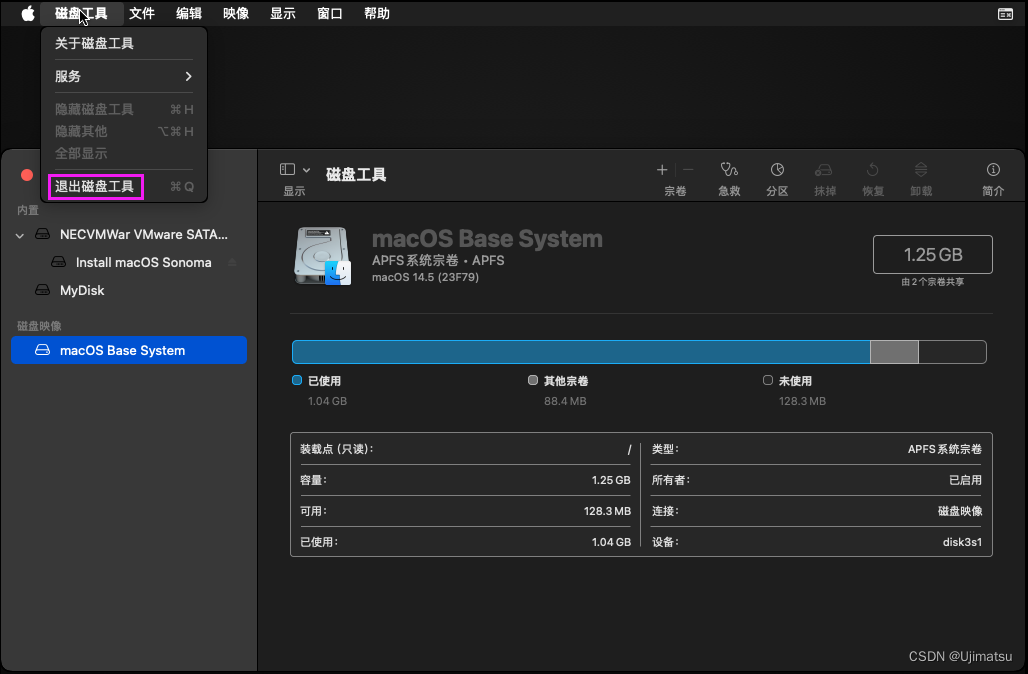Click the 128.3 MB value under 未使用 legend
1028x674 pixels.
pos(802,401)
